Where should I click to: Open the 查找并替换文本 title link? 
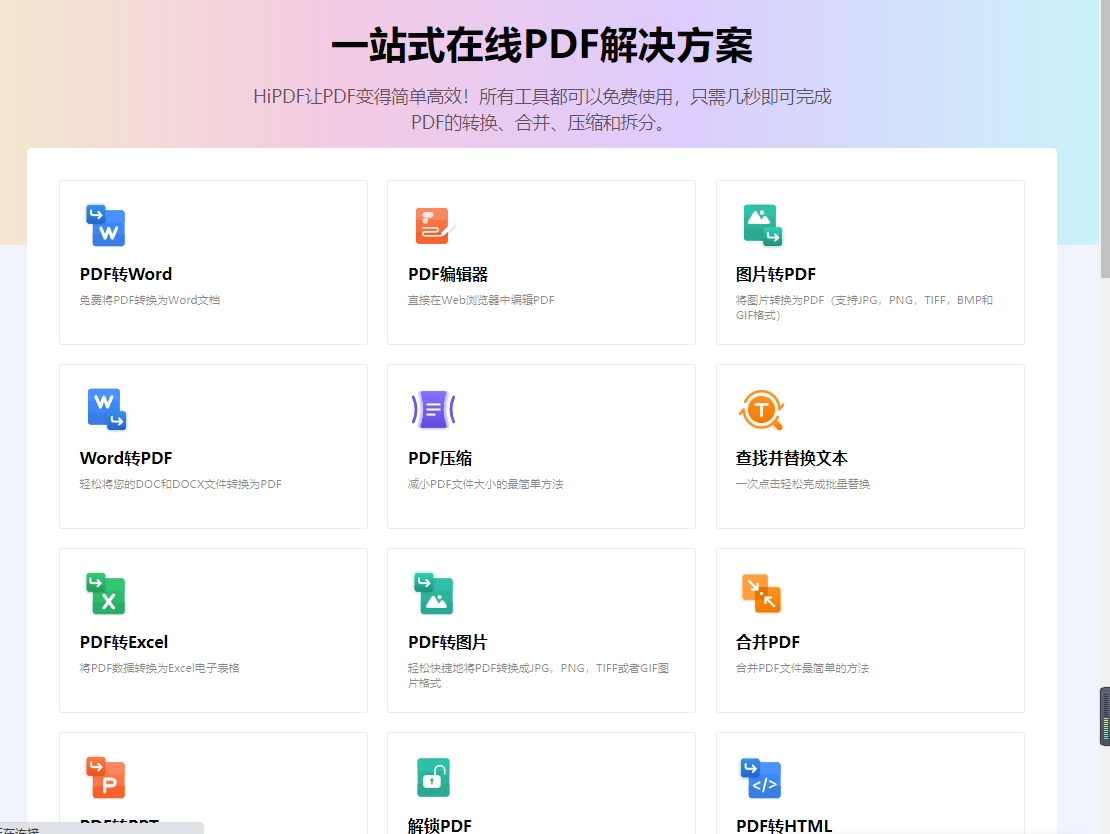791,458
